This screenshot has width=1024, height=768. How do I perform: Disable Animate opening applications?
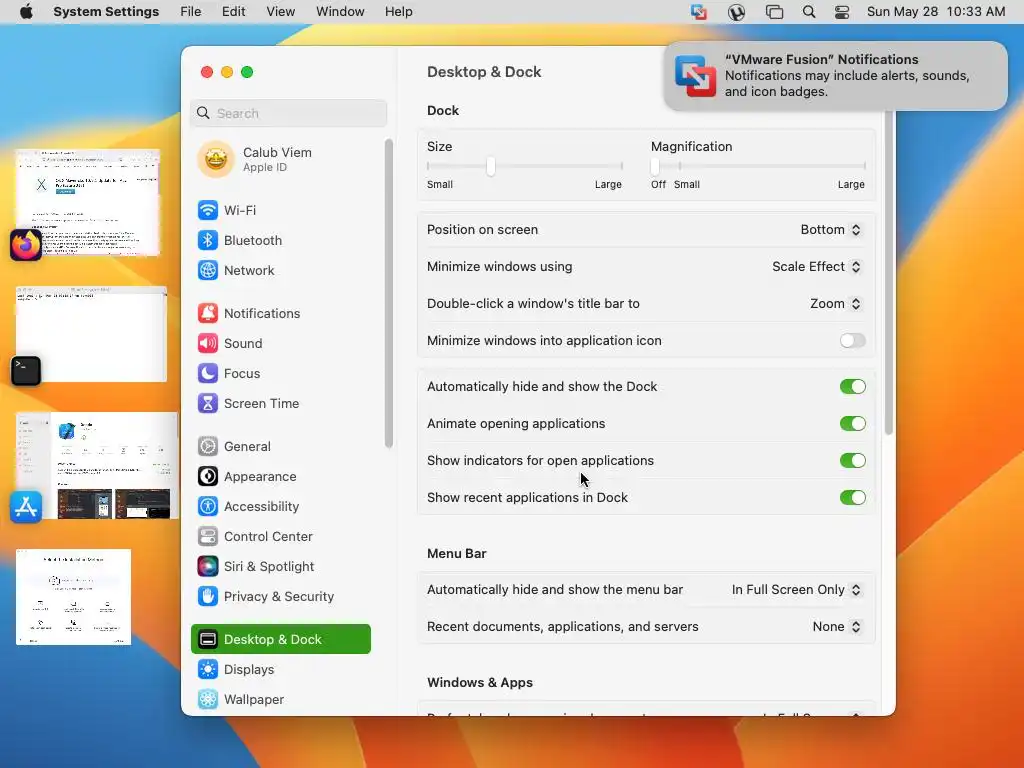pyautogui.click(x=852, y=424)
